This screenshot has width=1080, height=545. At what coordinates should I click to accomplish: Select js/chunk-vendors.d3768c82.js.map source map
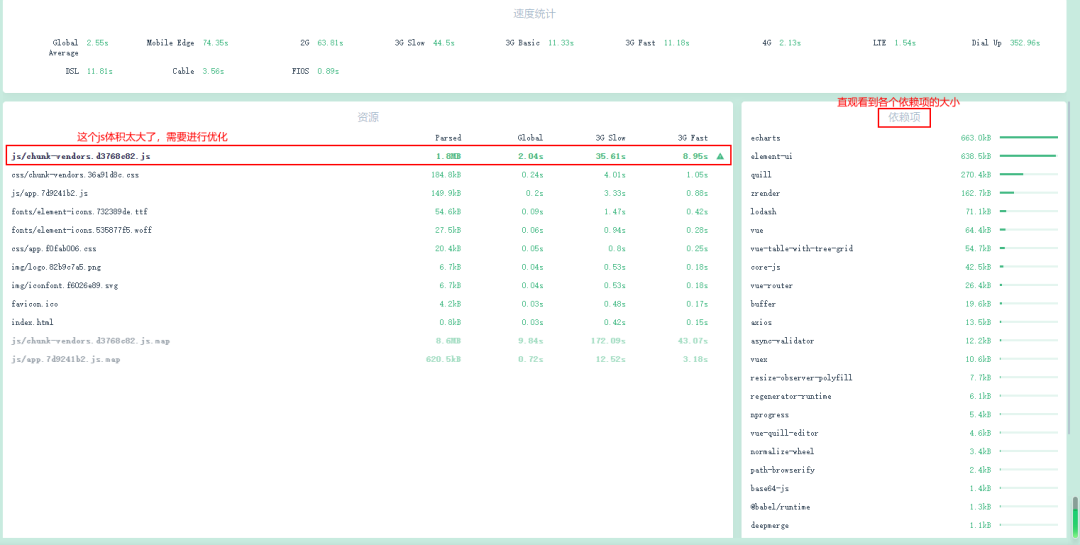click(x=90, y=340)
